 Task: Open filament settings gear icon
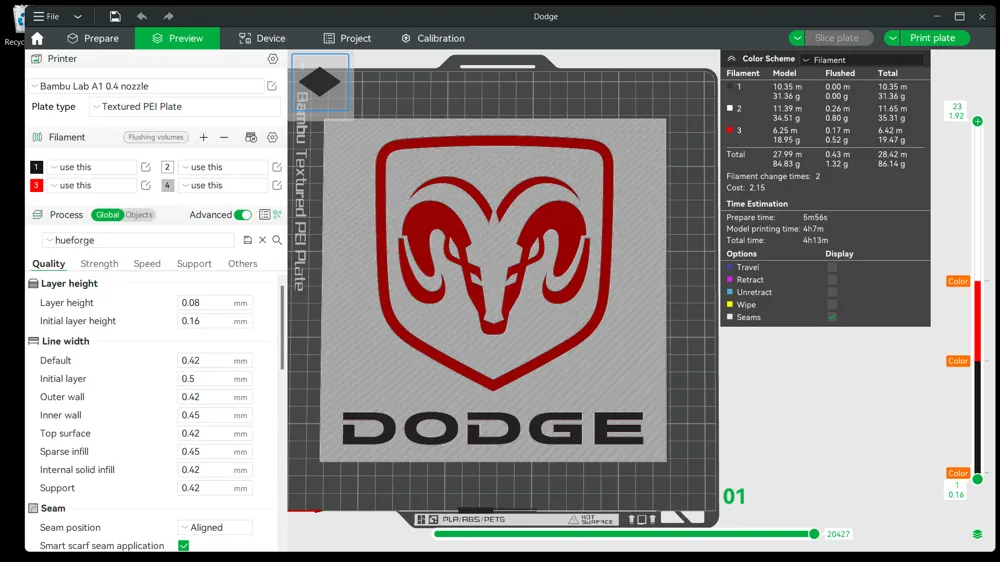(x=272, y=137)
